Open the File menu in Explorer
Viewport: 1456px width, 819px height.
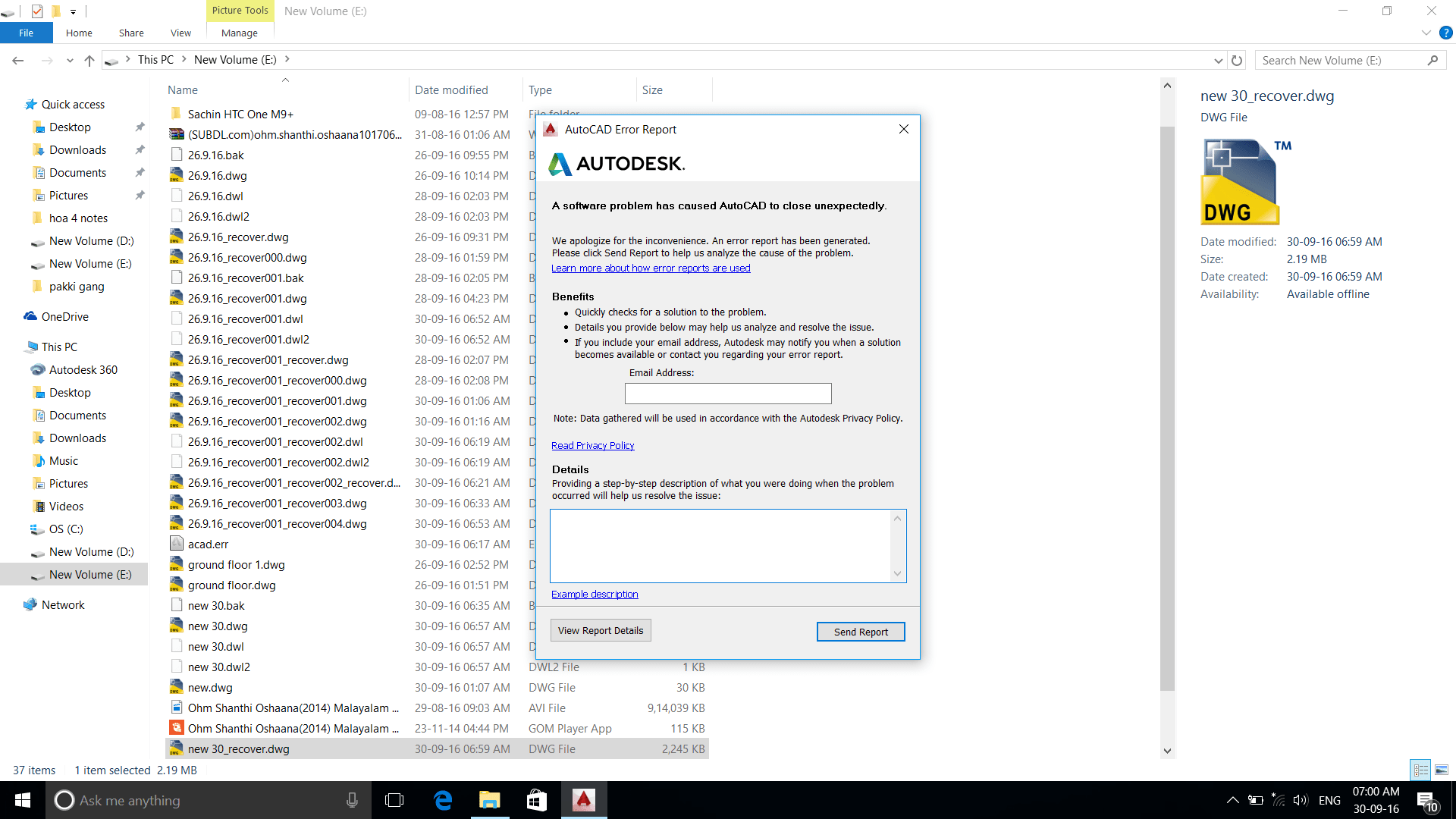click(x=27, y=33)
